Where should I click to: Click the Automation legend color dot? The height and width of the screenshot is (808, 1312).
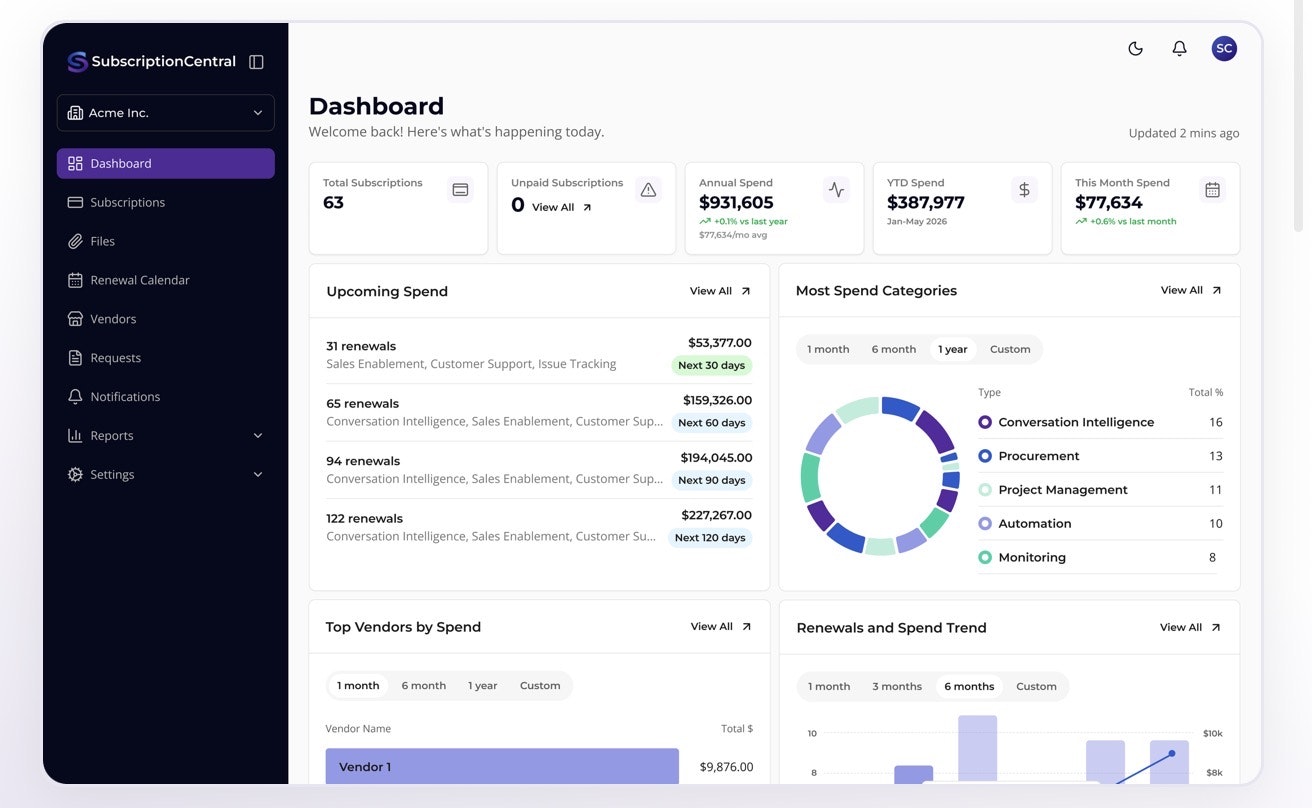coord(985,523)
